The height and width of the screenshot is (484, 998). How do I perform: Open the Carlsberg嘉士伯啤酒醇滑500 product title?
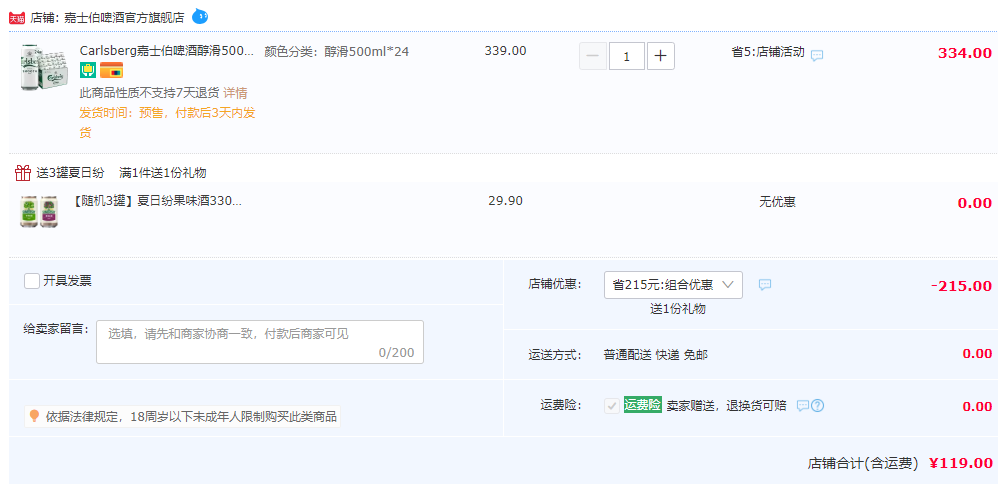point(167,51)
